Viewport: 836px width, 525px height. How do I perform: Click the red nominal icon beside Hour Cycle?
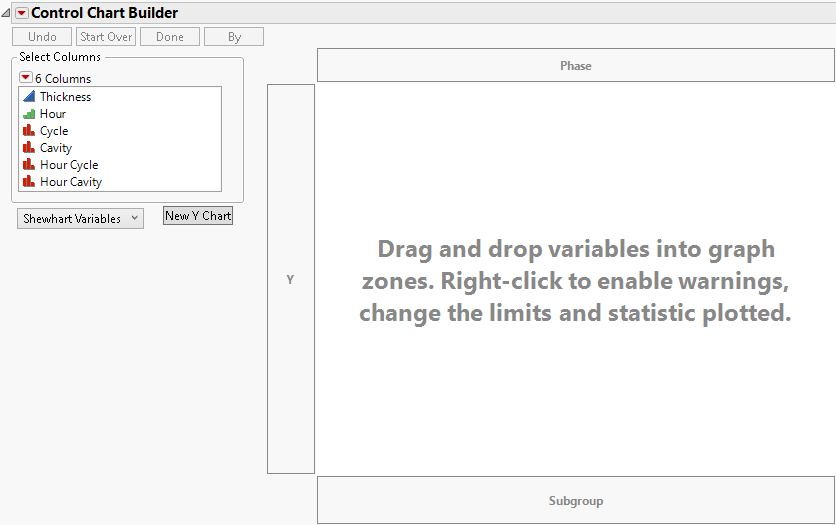[29, 165]
